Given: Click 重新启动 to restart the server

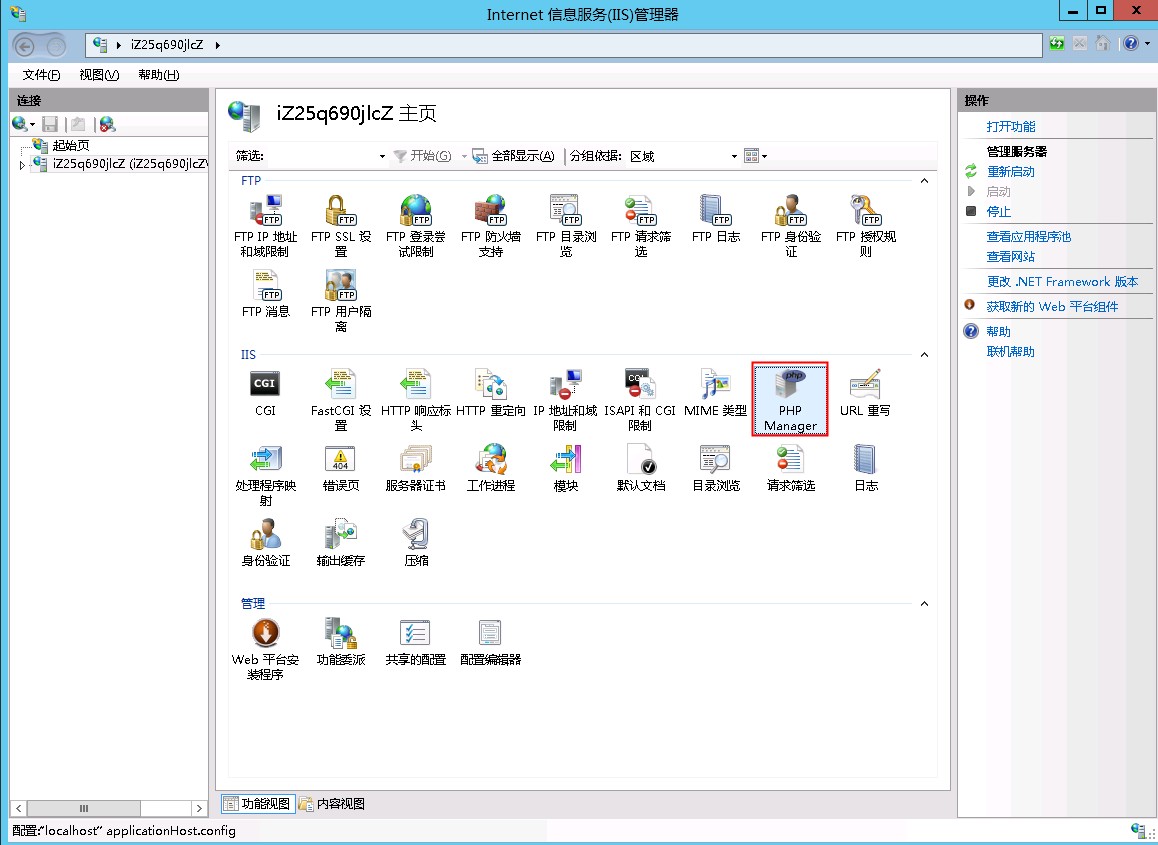Looking at the screenshot, I should click(x=1011, y=171).
